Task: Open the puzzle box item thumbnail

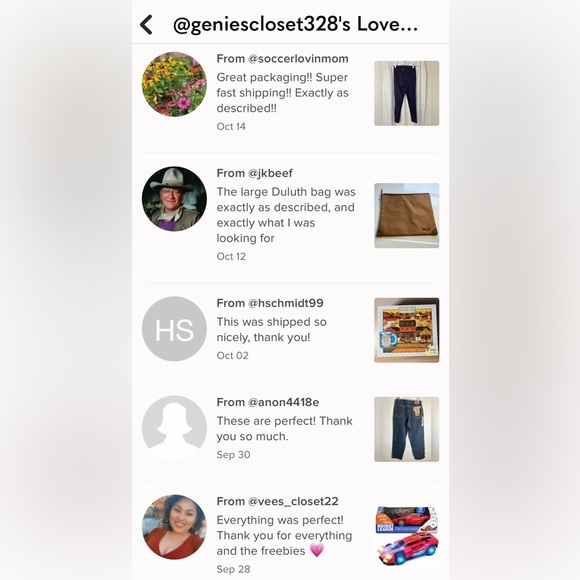Action: (407, 330)
